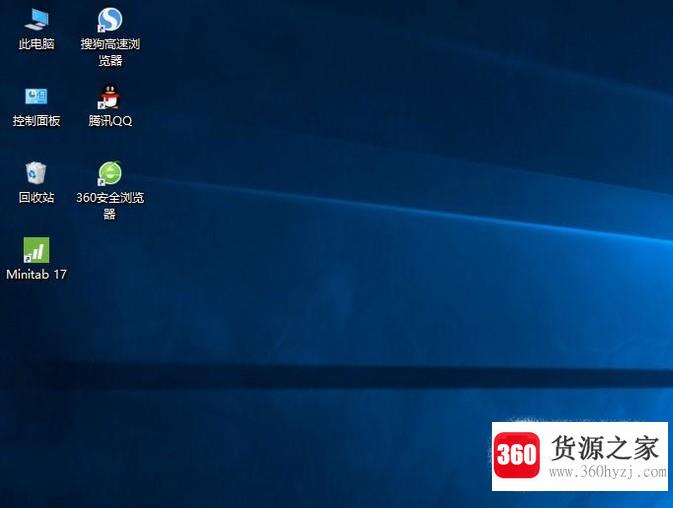
Task: Click the 控制面板 text label
Action: 36,121
